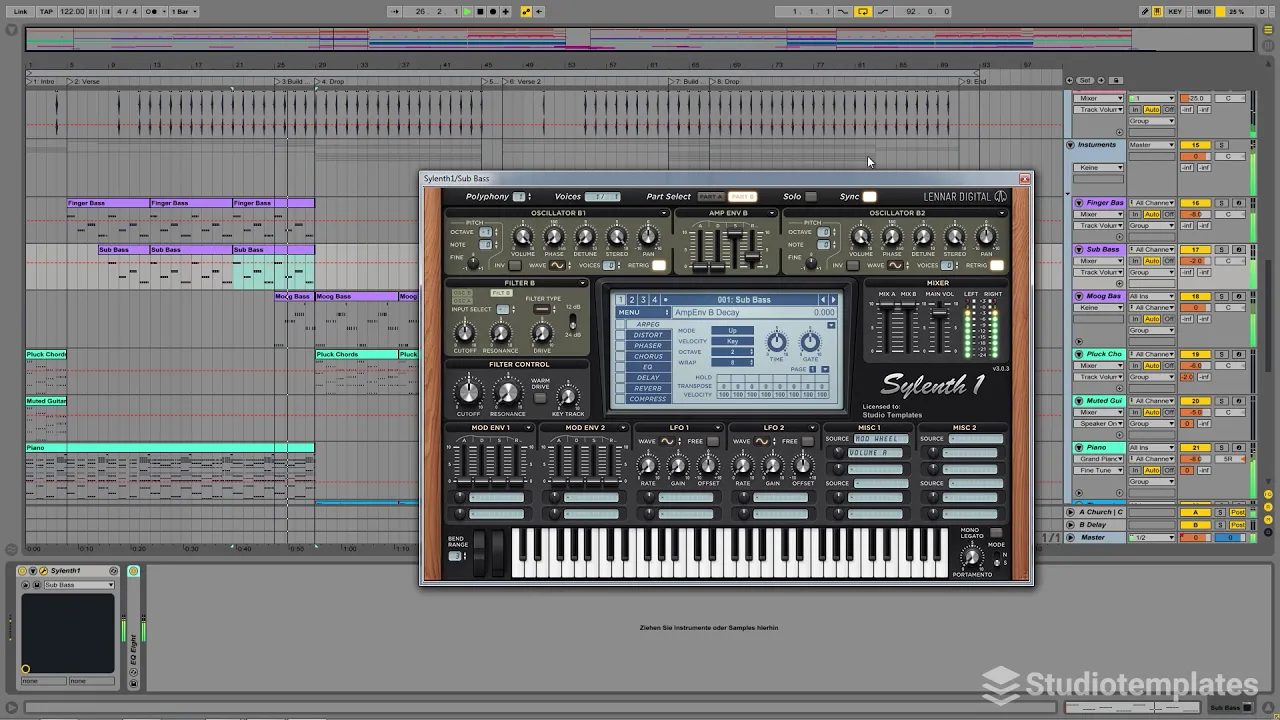Screen dimensions: 1280x720
Task: Click the Play button in Ableton transport
Action: 467,12
